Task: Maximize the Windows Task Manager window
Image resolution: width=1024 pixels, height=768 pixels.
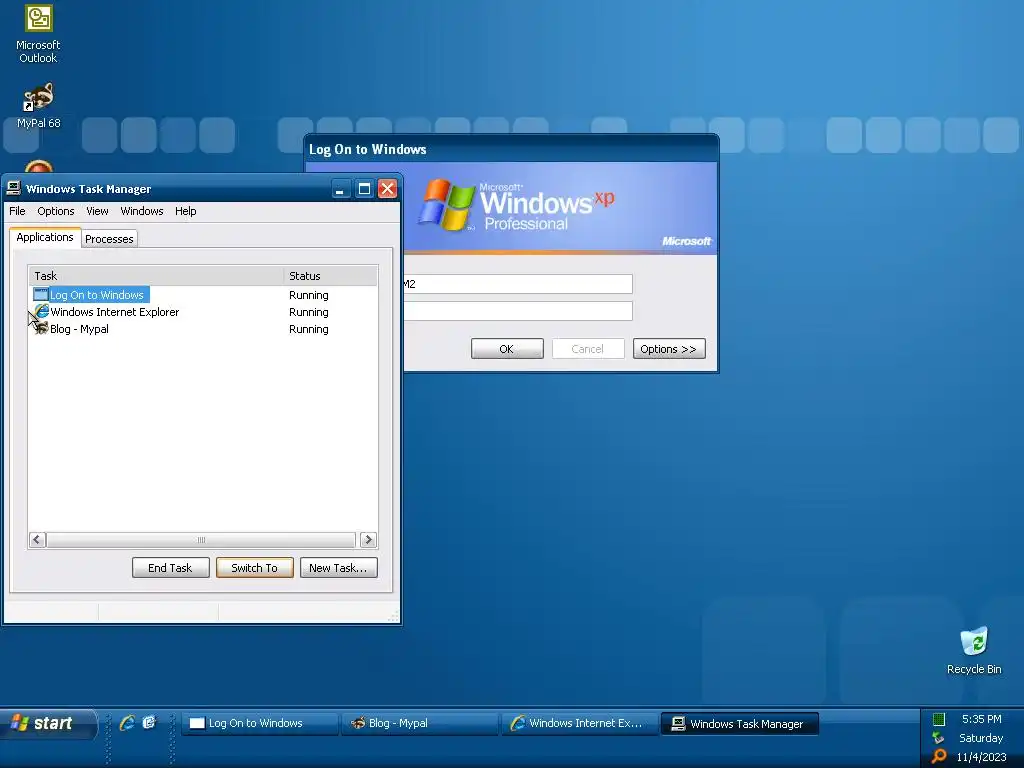Action: [x=364, y=189]
